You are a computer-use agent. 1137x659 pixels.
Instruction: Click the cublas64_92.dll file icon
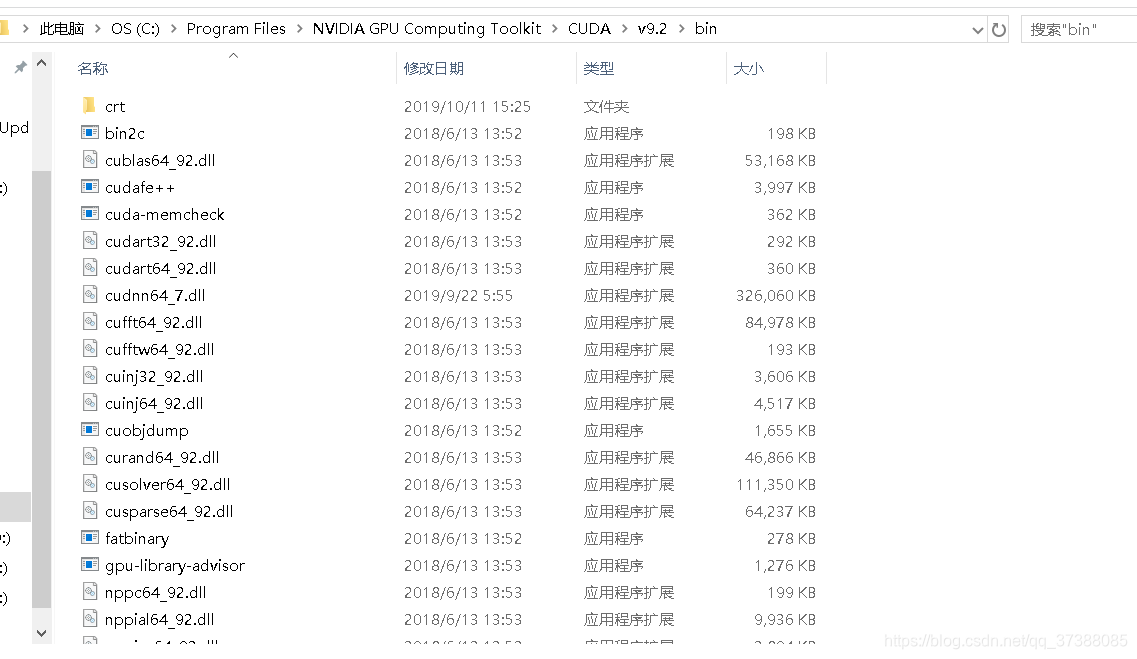[x=89, y=159]
